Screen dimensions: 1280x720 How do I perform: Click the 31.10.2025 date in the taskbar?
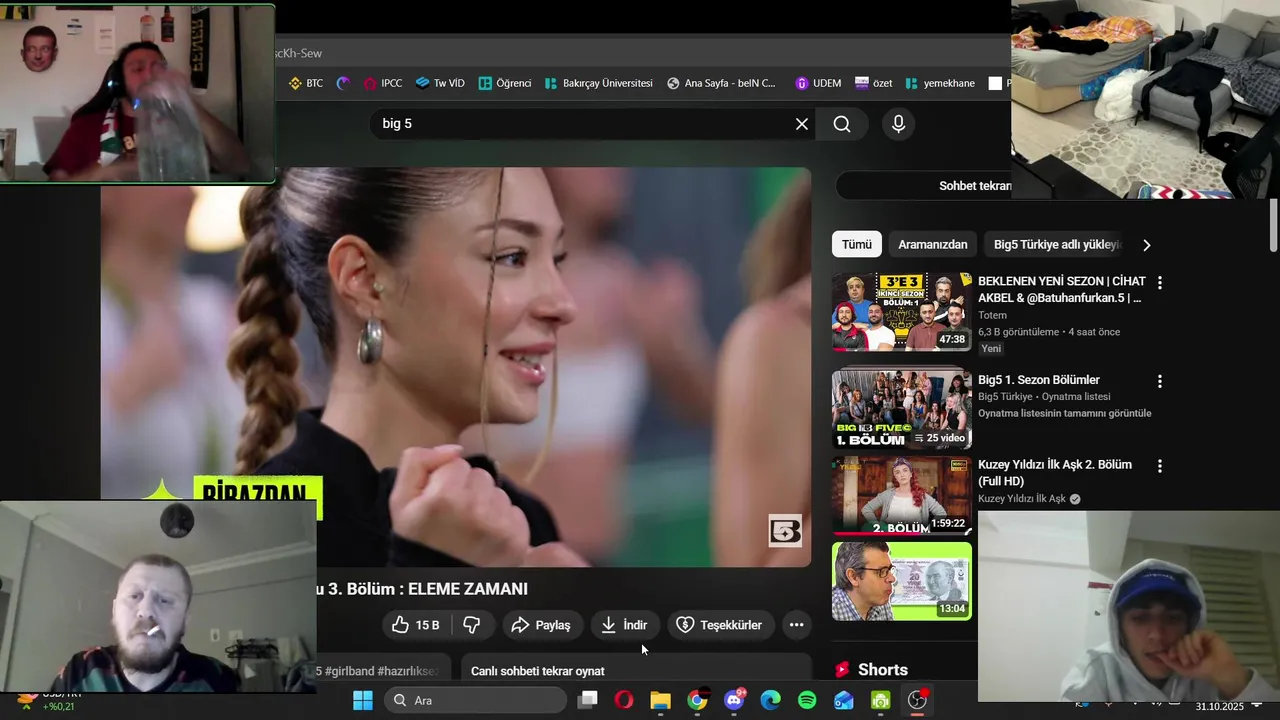pos(1219,707)
